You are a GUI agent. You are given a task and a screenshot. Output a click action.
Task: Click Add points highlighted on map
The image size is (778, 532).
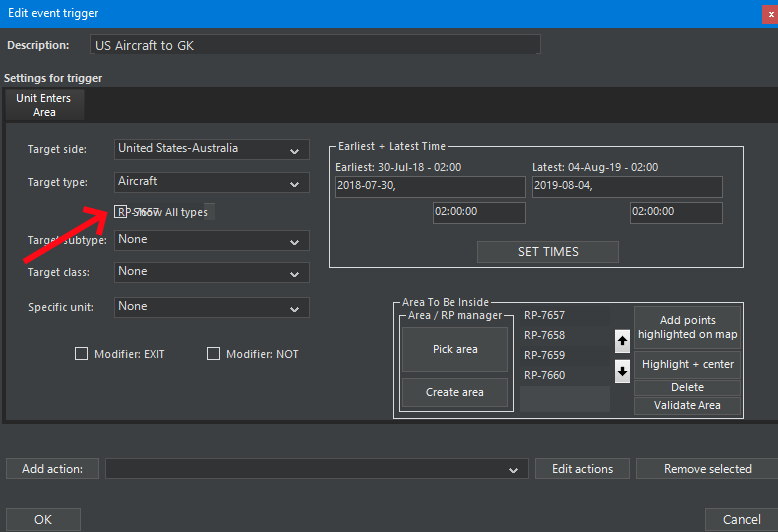pos(687,328)
